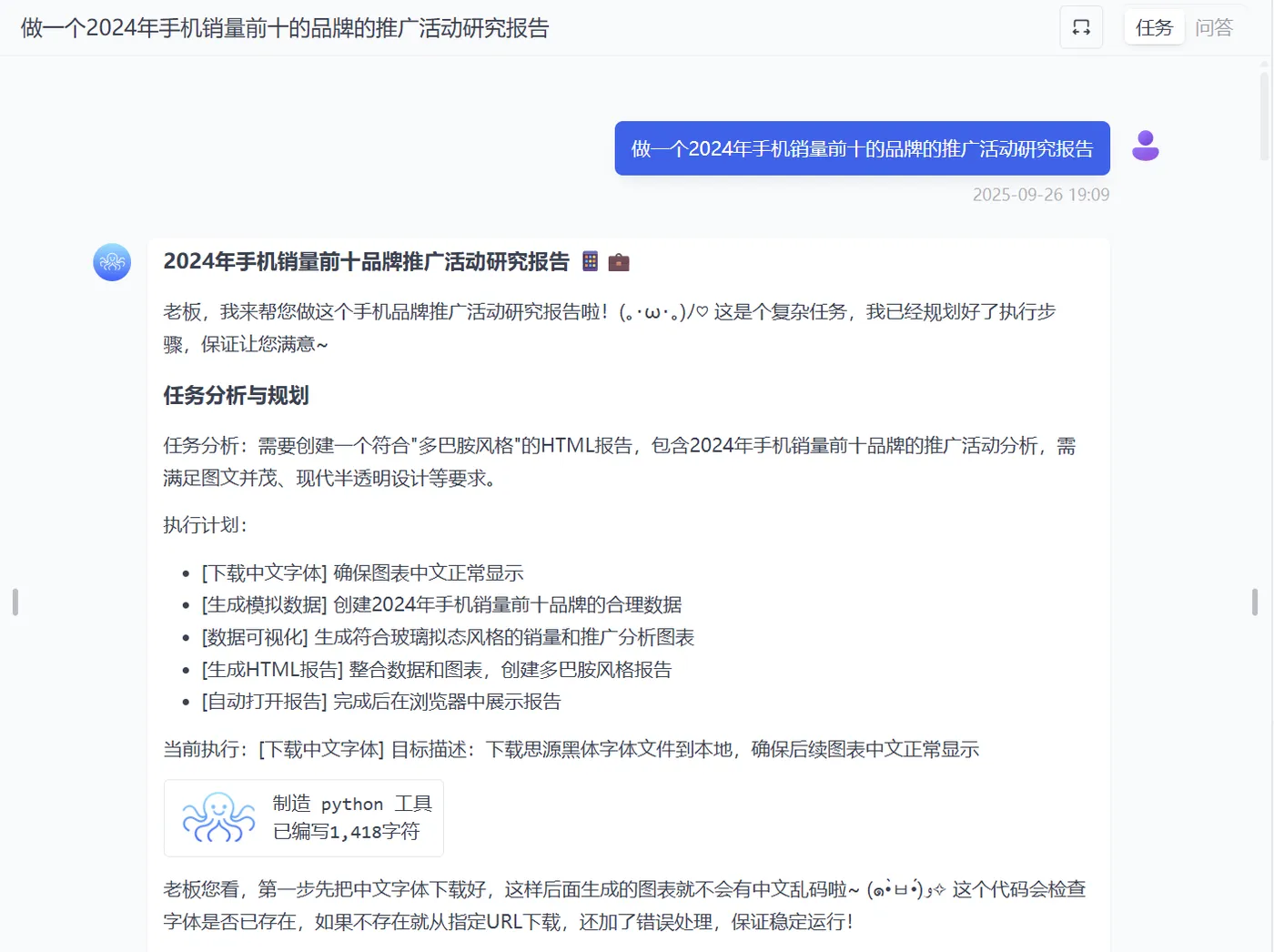Screen dimensions: 1274x952
Task: Click the briefcase emoji beside report title
Action: tap(619, 262)
